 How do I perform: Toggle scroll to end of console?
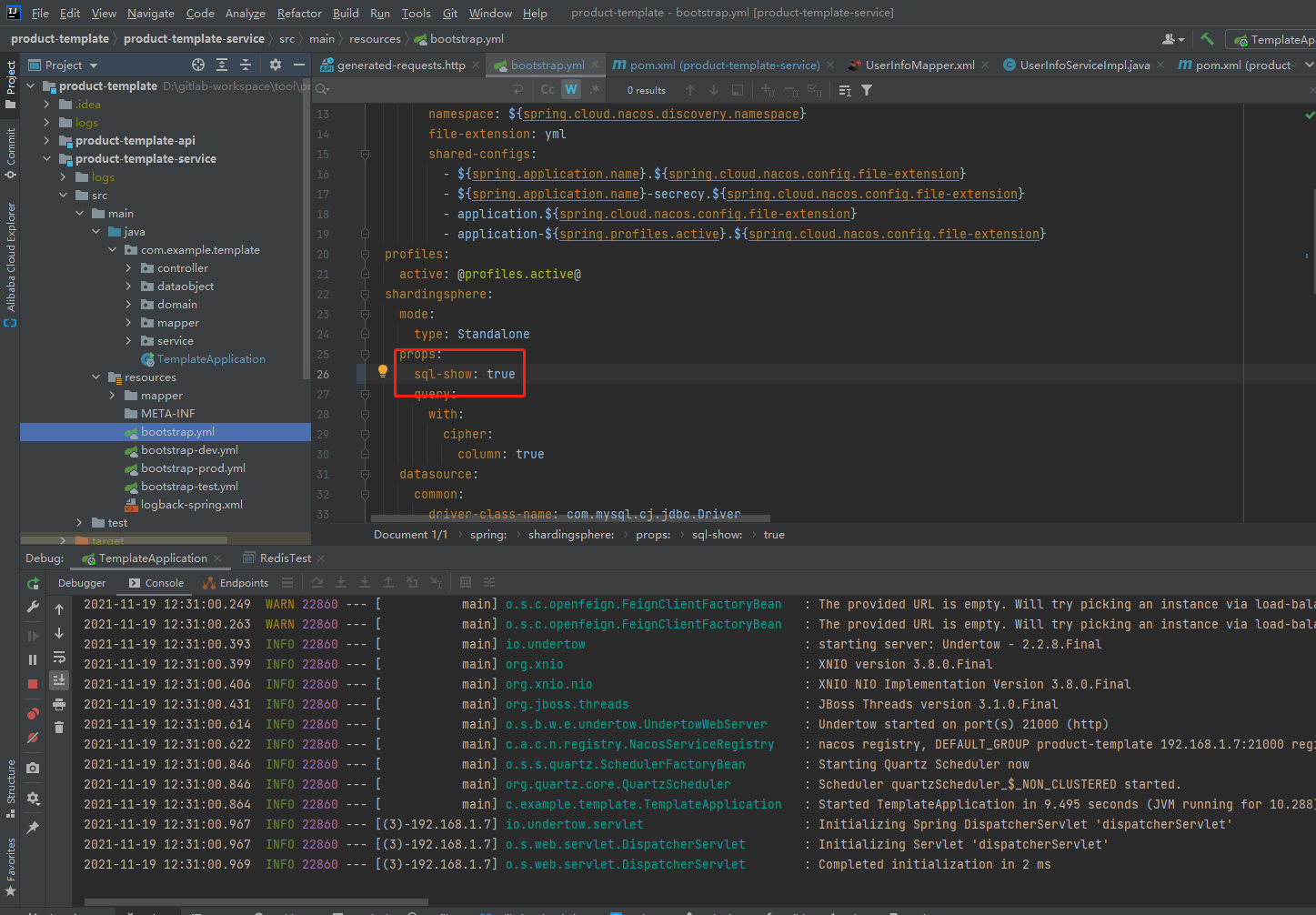pos(59,679)
